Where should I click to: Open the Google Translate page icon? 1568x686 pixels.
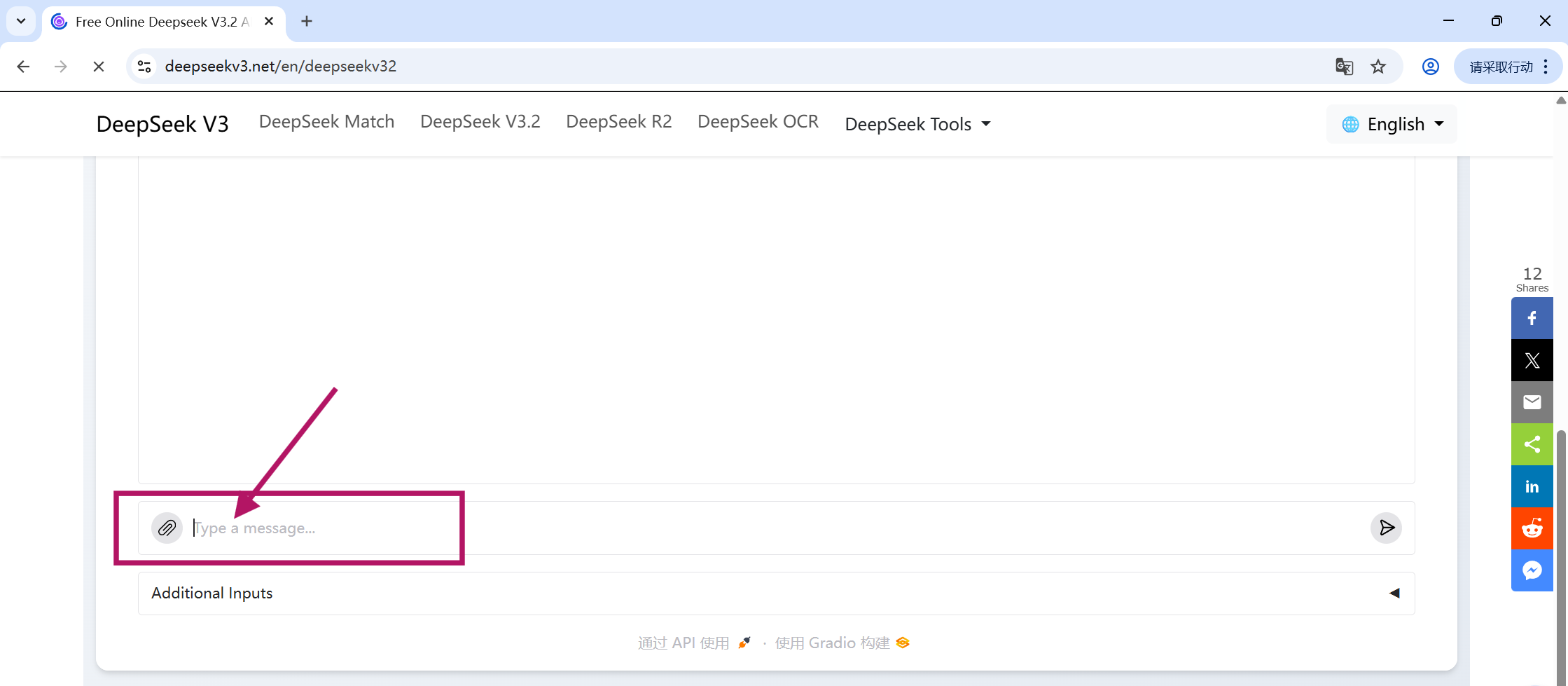point(1344,67)
